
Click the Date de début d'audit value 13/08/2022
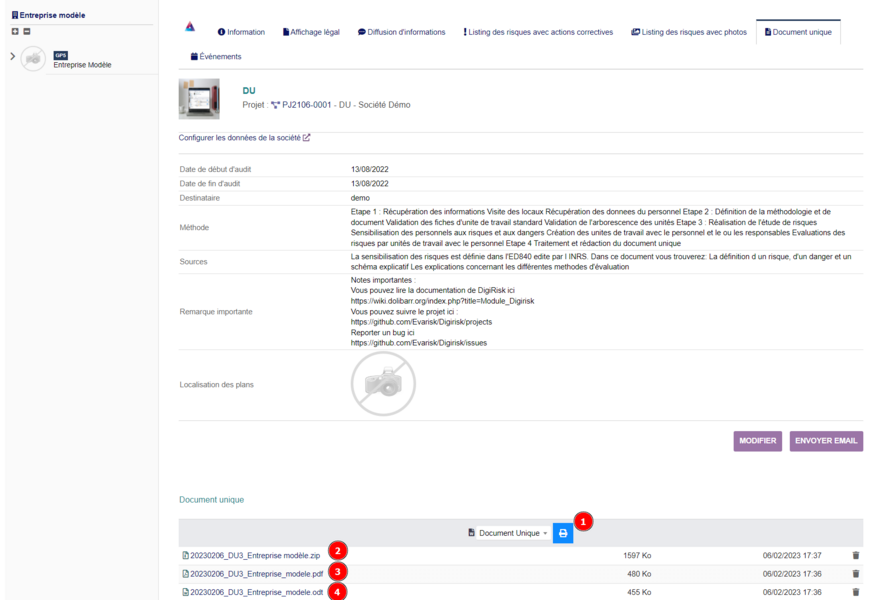point(370,170)
